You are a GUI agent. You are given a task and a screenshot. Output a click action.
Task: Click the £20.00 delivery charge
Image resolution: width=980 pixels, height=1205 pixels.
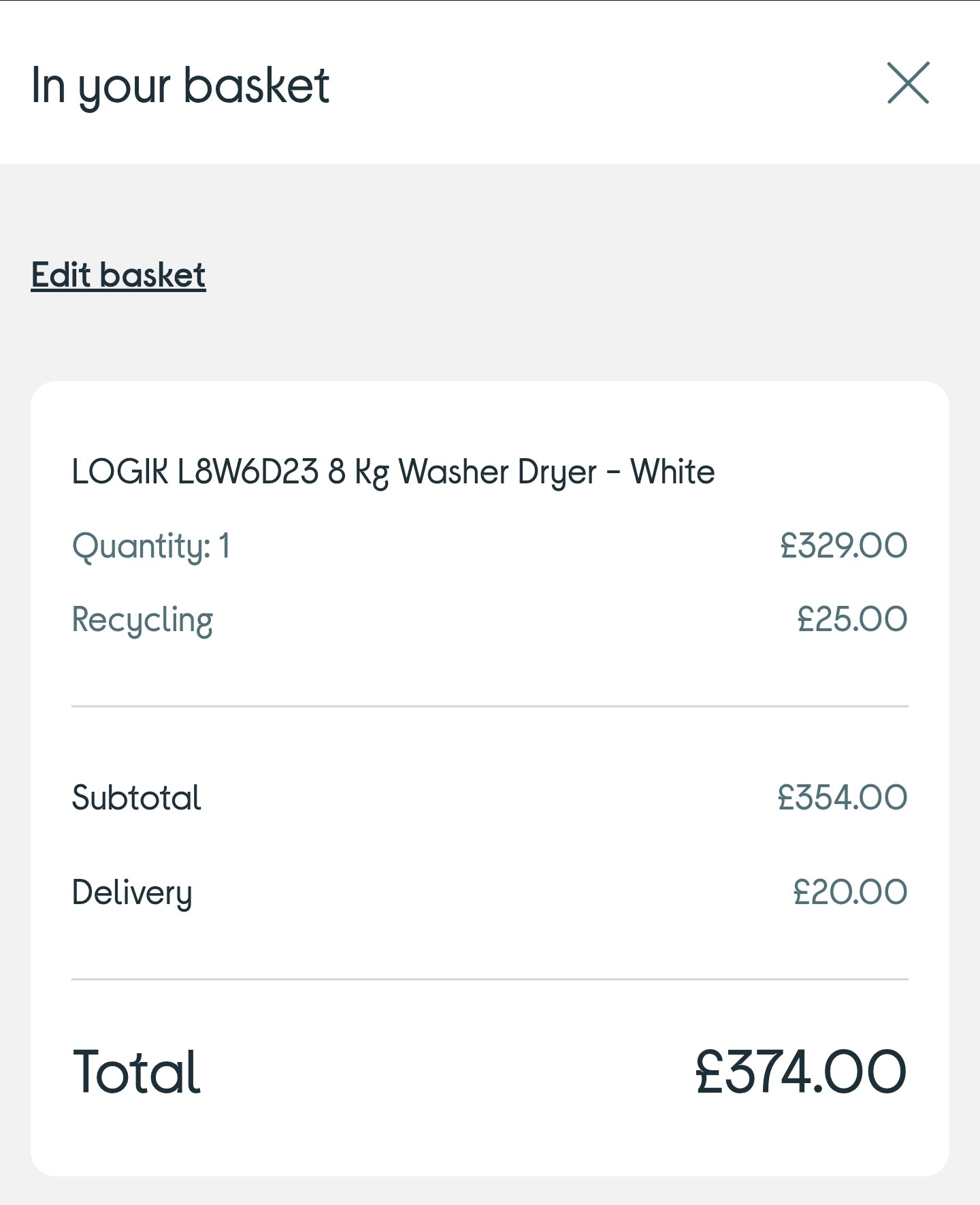(x=850, y=893)
